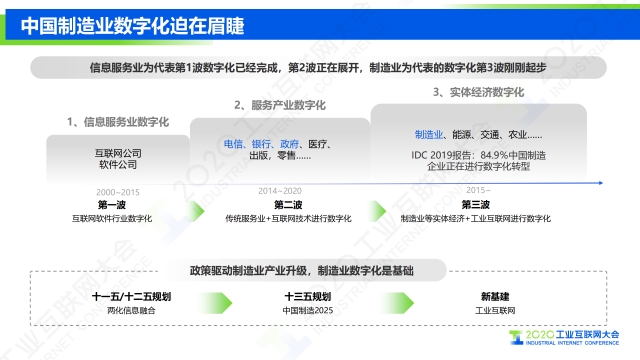
Task: Click the 中国制造2025 text
Action: coord(308,311)
